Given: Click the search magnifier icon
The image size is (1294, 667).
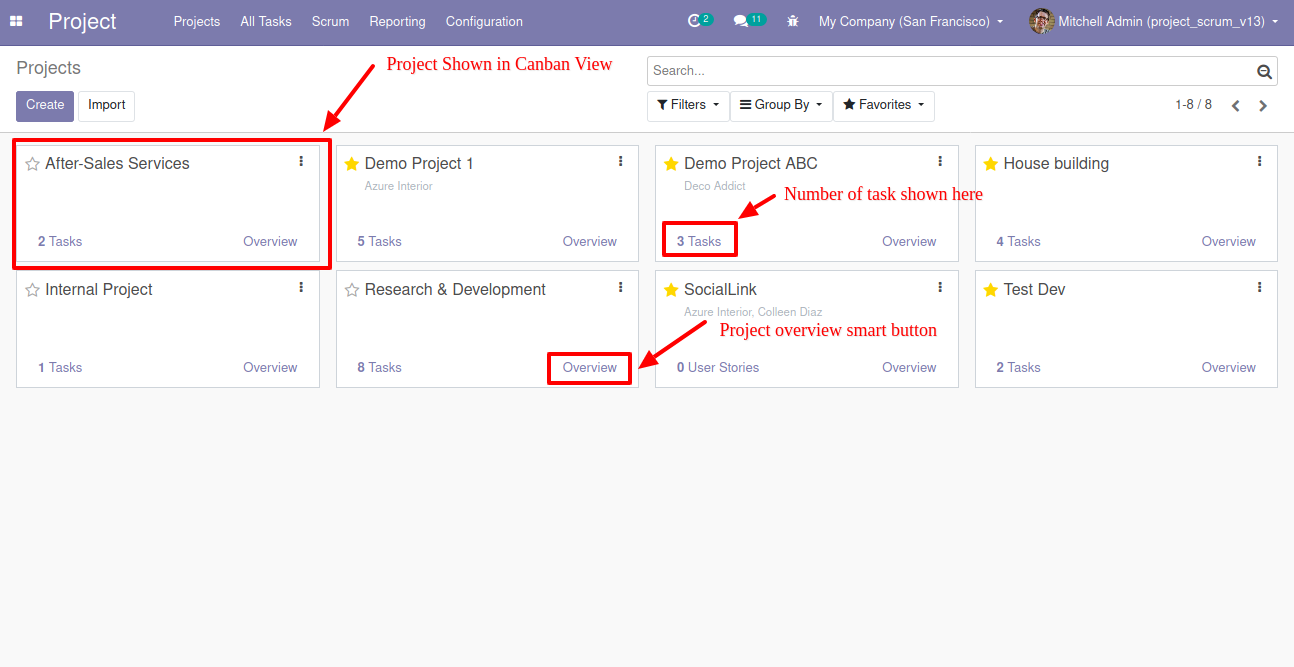Looking at the screenshot, I should click(x=1264, y=71).
